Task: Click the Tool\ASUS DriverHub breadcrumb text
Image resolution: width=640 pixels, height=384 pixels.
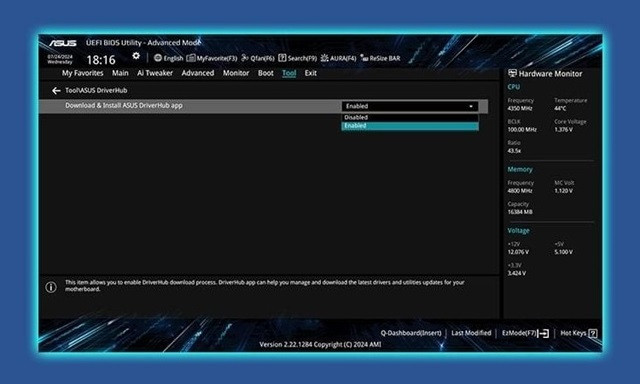Action: click(x=96, y=91)
